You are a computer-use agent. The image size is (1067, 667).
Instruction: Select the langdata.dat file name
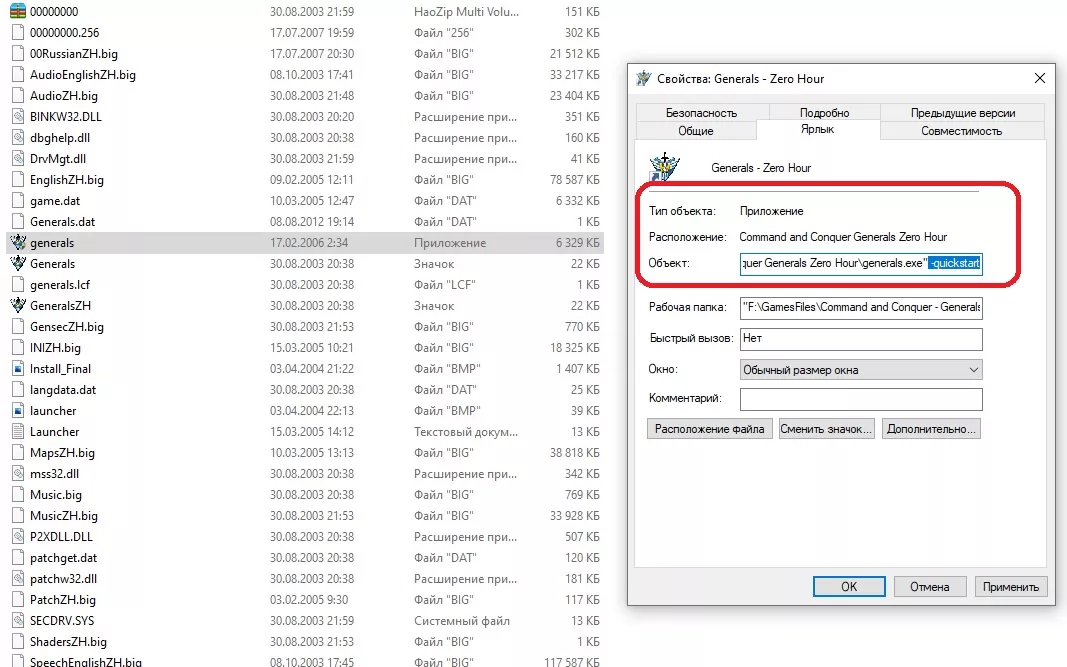point(63,390)
